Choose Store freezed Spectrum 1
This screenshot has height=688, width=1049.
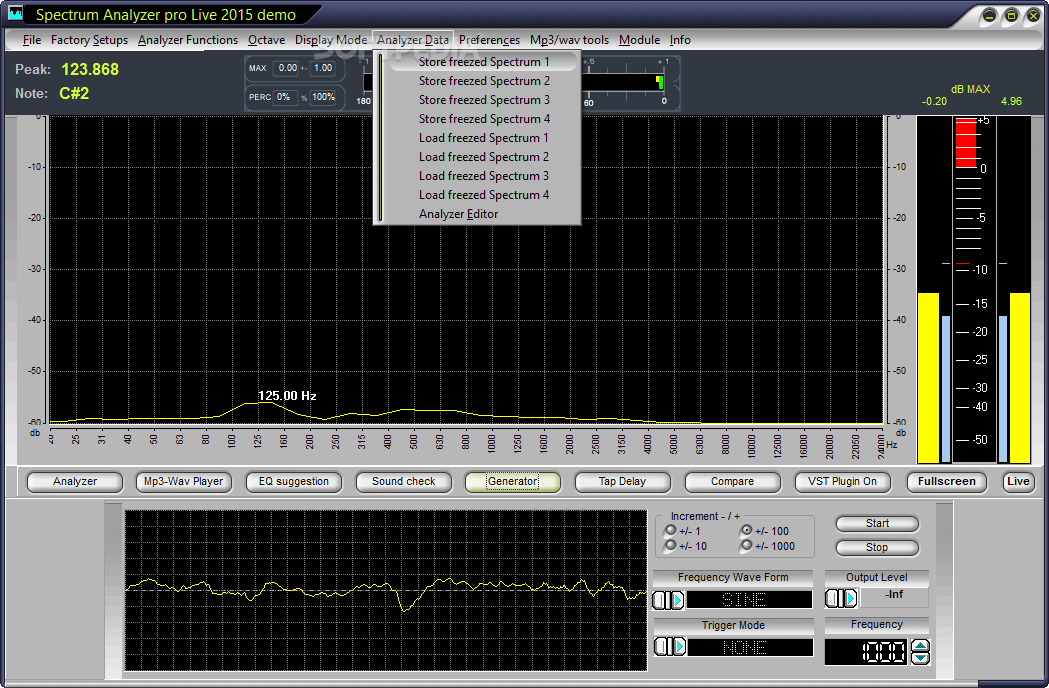click(483, 62)
